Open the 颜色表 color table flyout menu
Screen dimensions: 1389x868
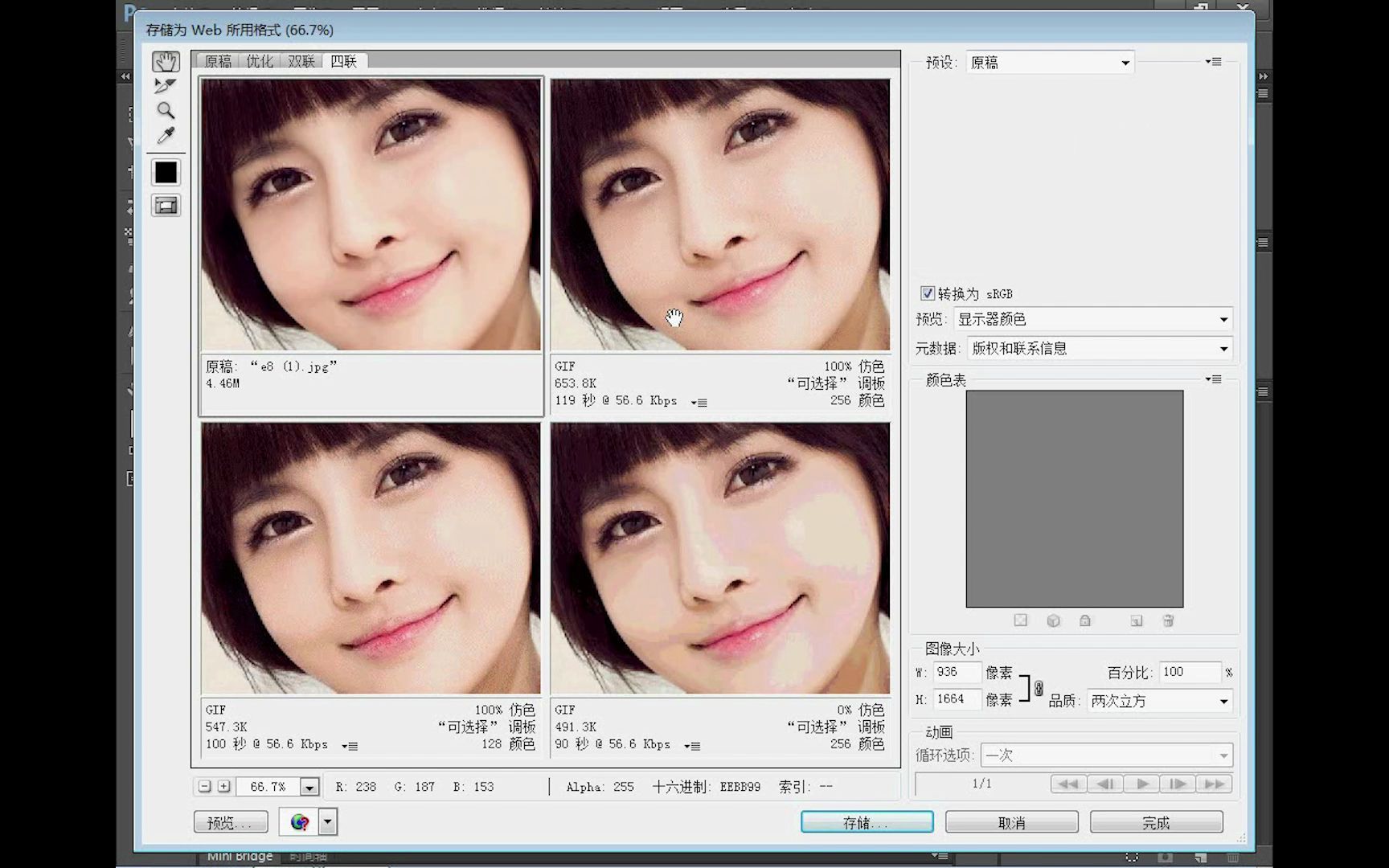click(x=1214, y=379)
